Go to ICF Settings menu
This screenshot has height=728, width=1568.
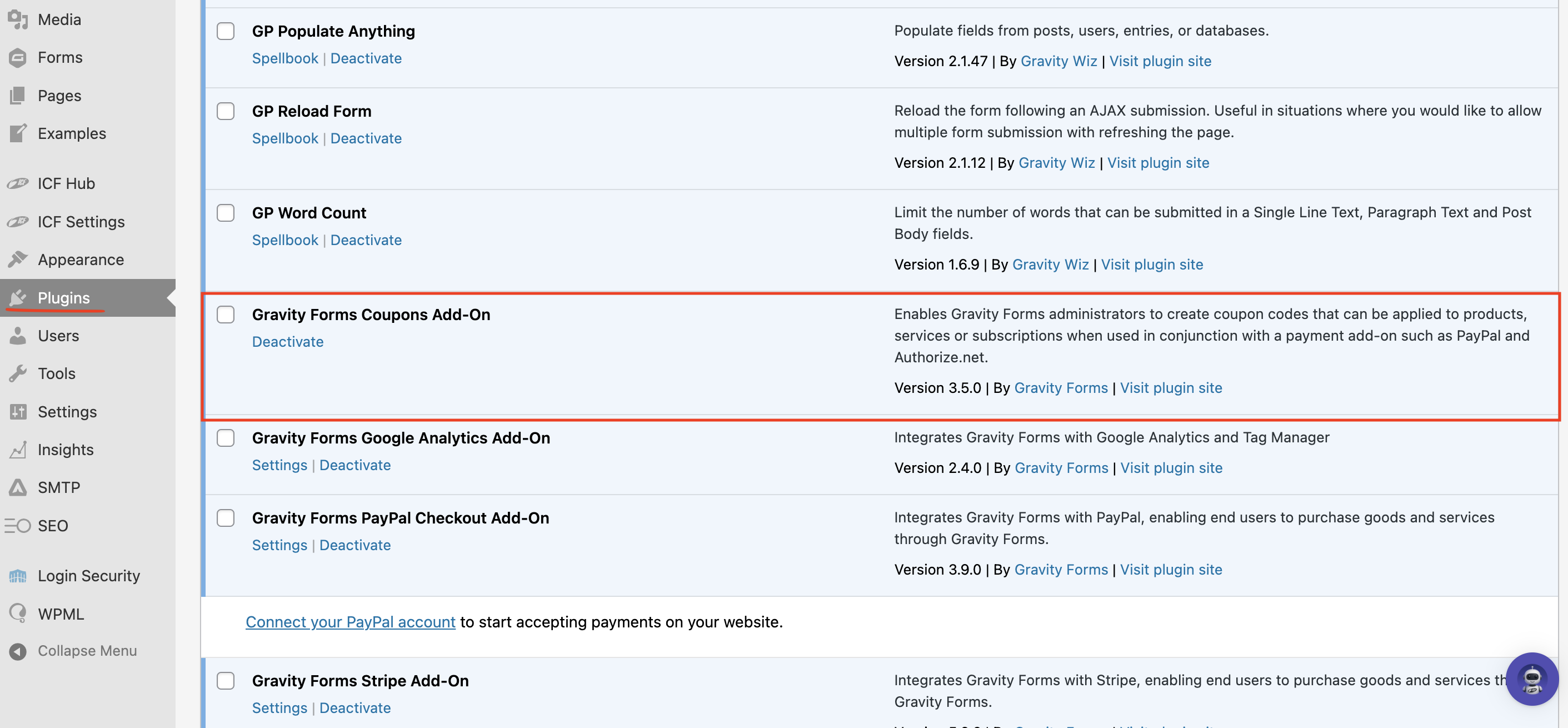click(81, 222)
